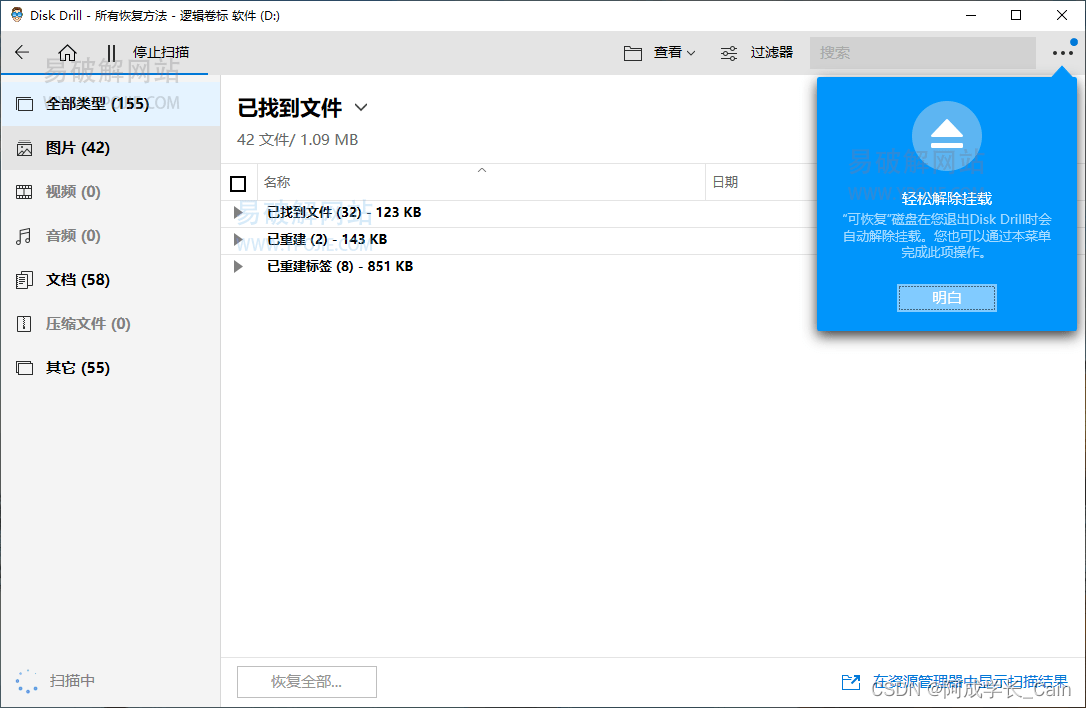Select the 视频 (0) category
The width and height of the screenshot is (1086, 708).
[x=111, y=192]
